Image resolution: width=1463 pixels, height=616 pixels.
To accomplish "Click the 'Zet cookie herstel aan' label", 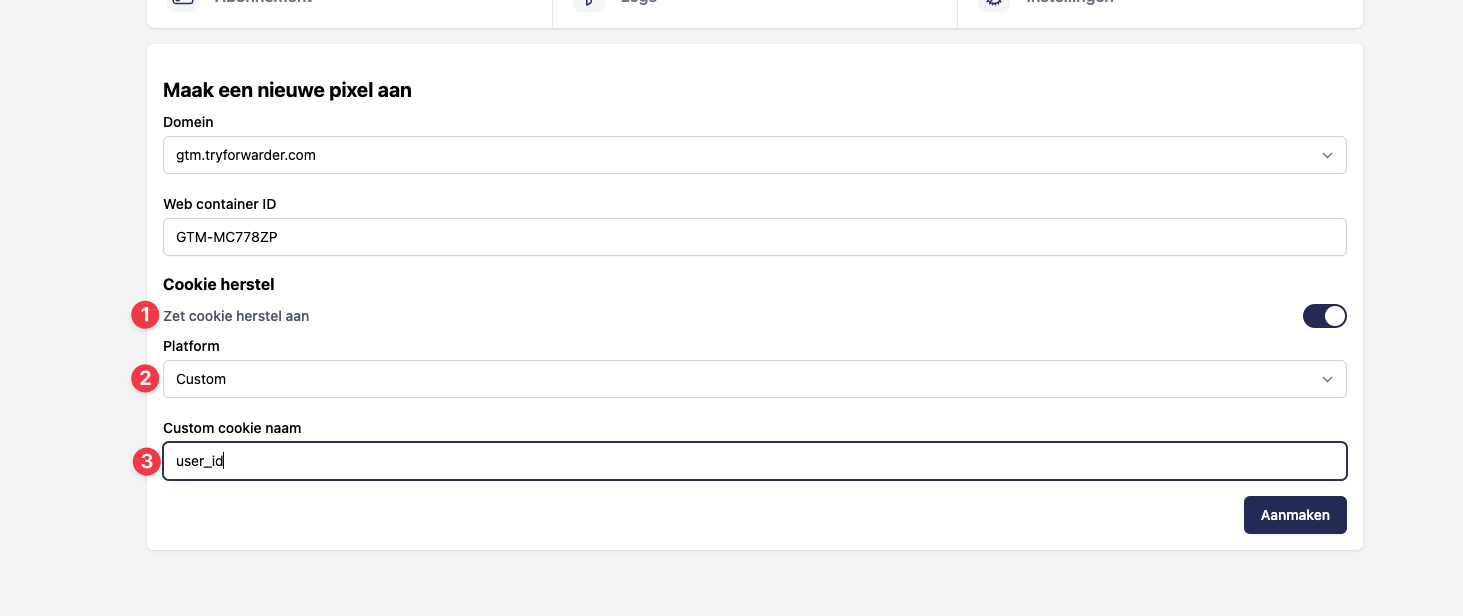I will [236, 316].
